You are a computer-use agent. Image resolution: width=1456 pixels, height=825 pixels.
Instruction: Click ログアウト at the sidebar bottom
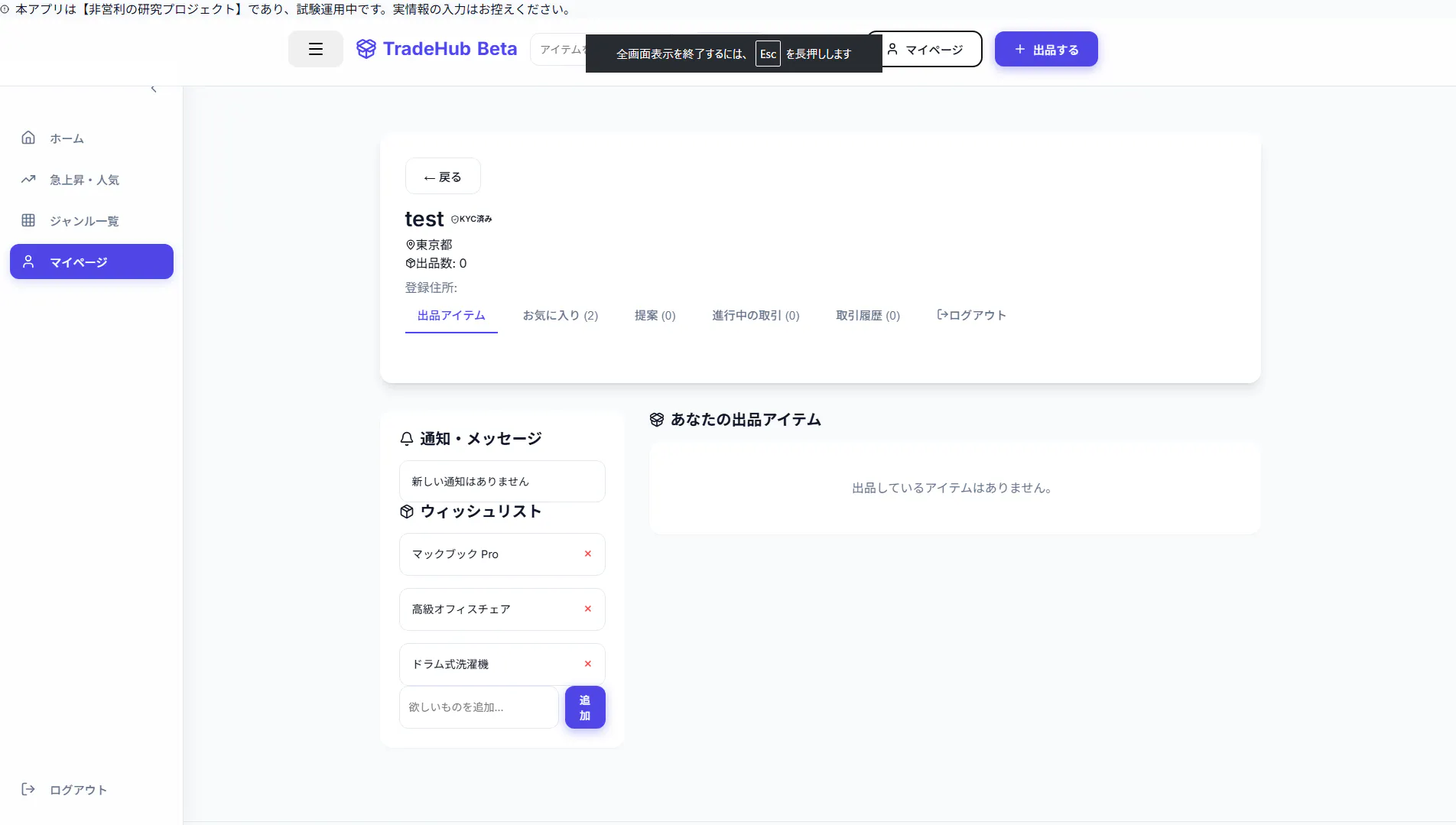pyautogui.click(x=77, y=790)
